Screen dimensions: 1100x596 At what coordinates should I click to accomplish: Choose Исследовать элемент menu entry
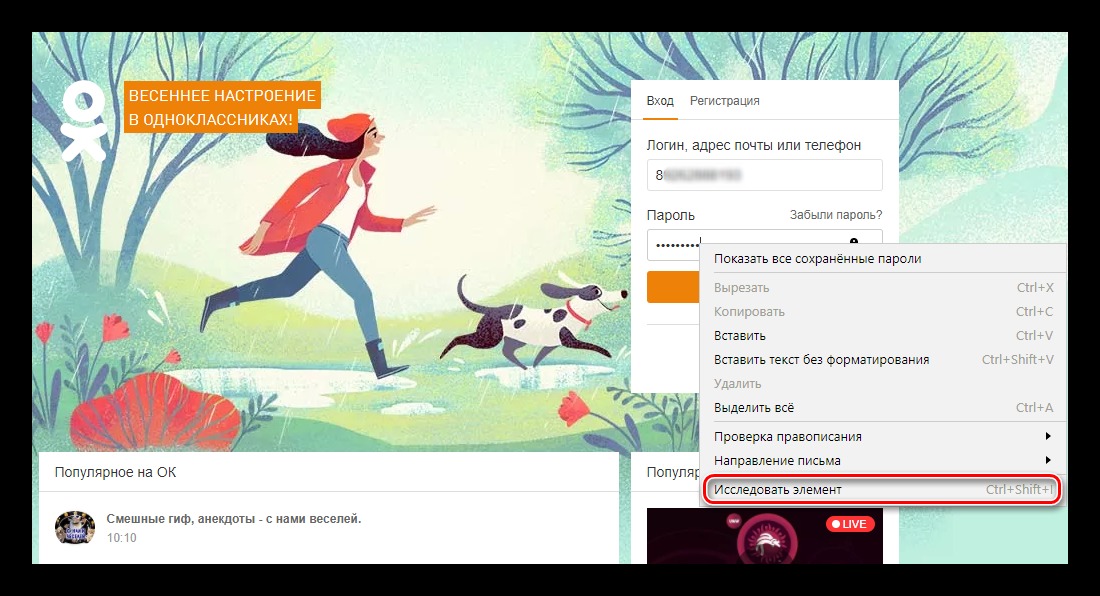tap(883, 489)
